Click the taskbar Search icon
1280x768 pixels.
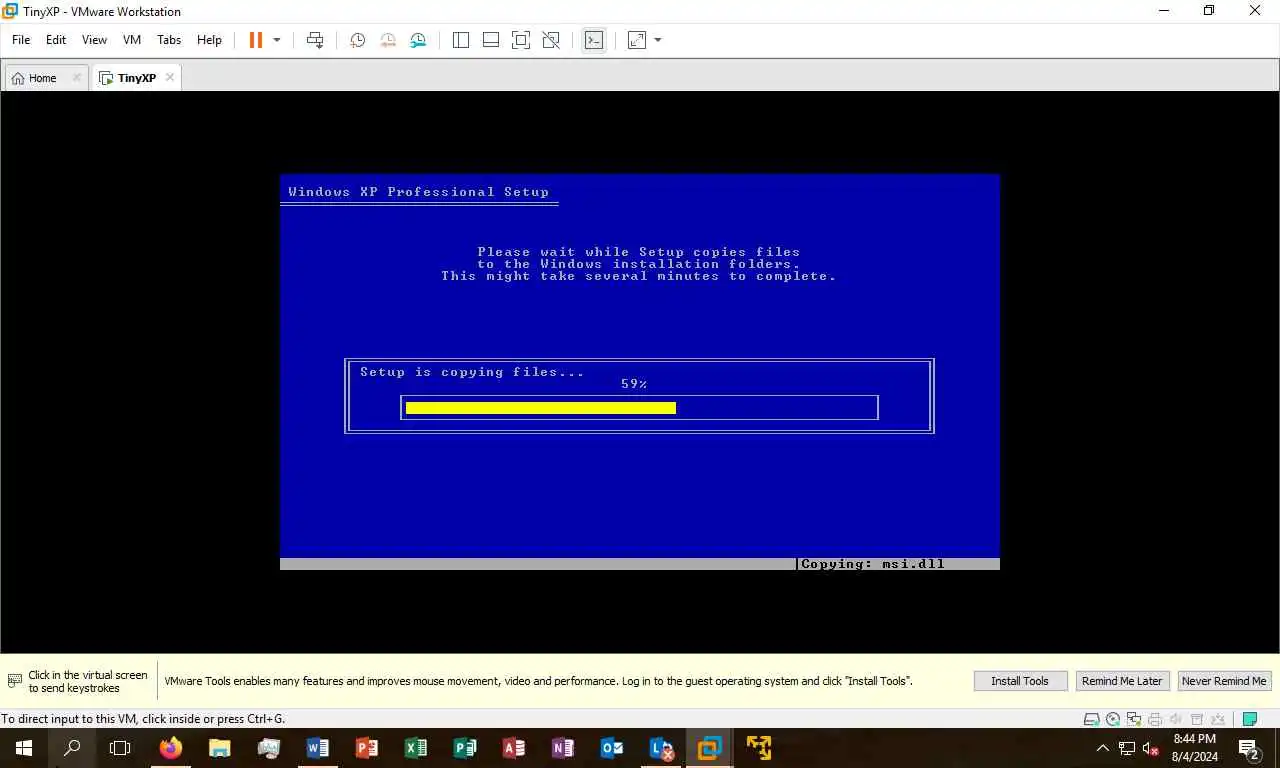(72, 748)
